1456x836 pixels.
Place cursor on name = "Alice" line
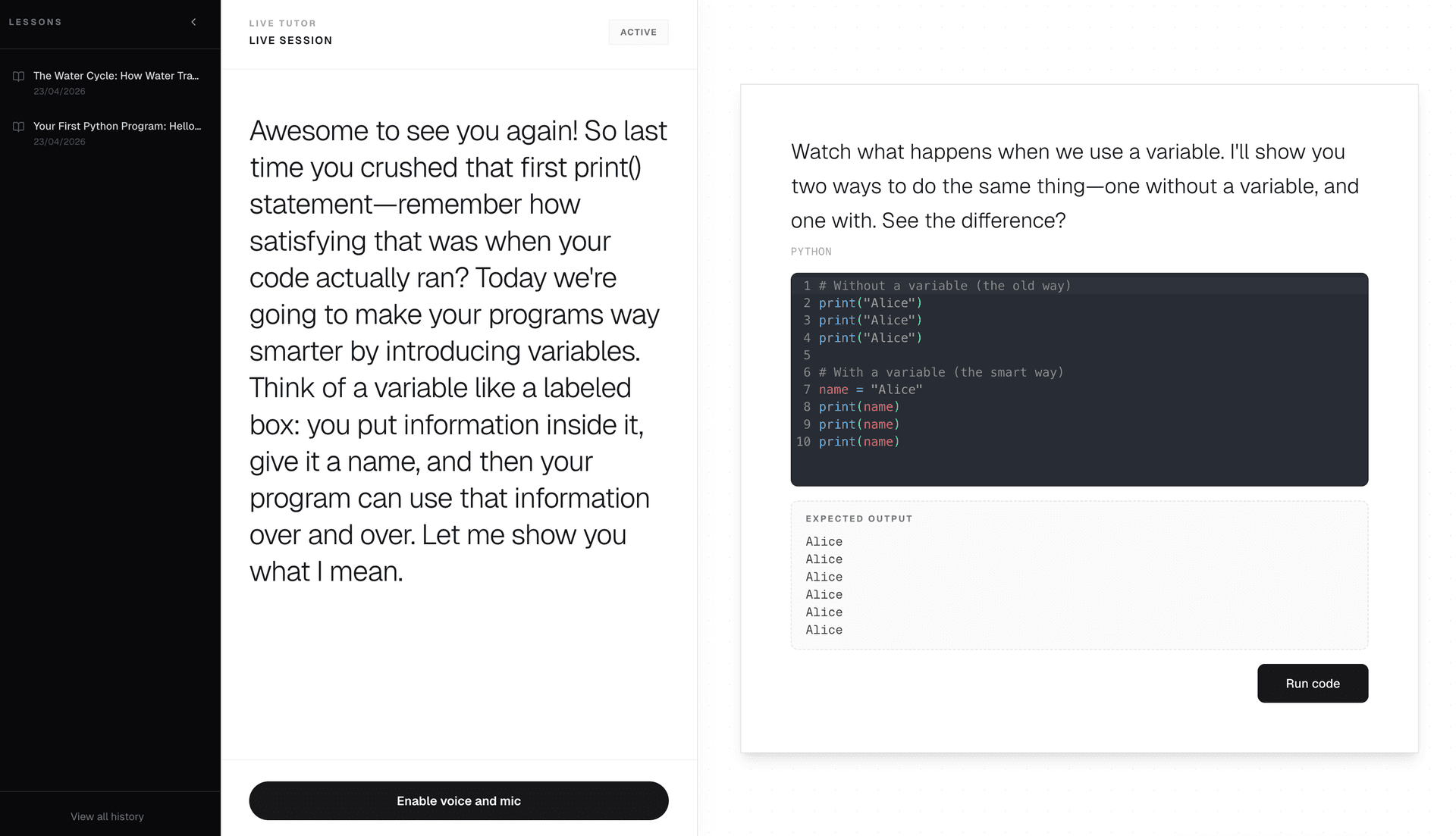pos(870,390)
